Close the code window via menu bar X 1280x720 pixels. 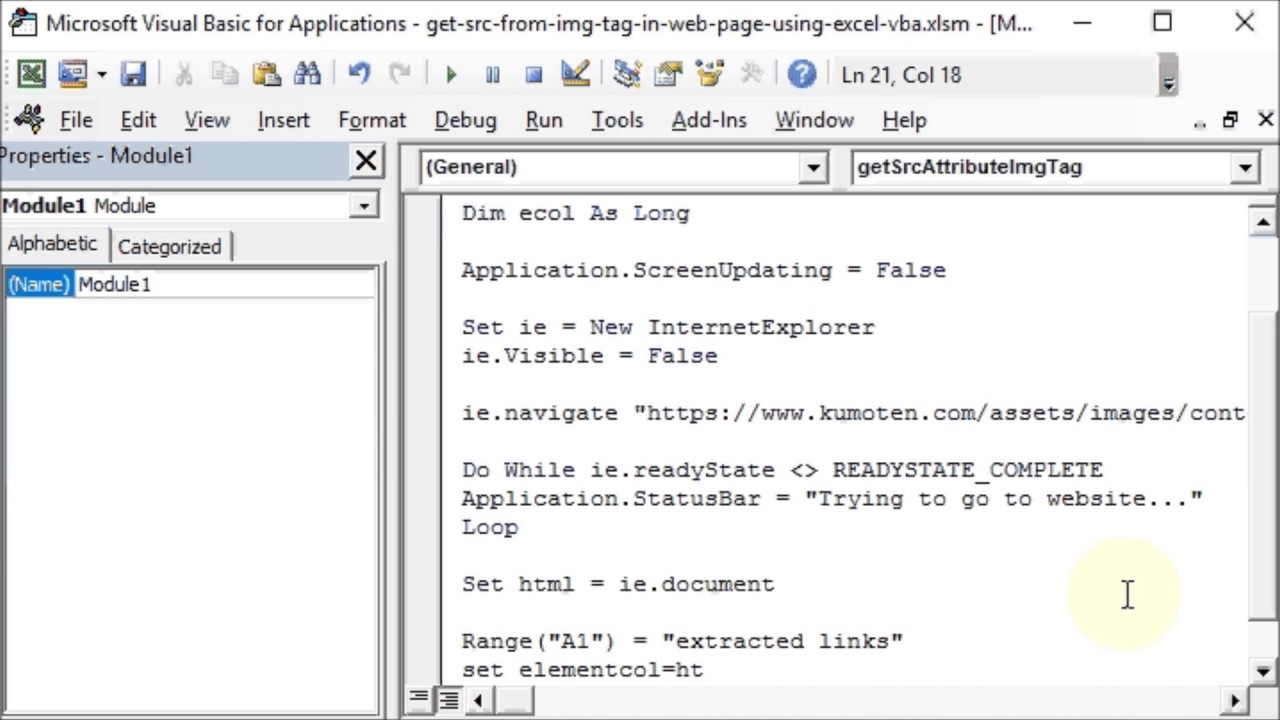click(1264, 120)
